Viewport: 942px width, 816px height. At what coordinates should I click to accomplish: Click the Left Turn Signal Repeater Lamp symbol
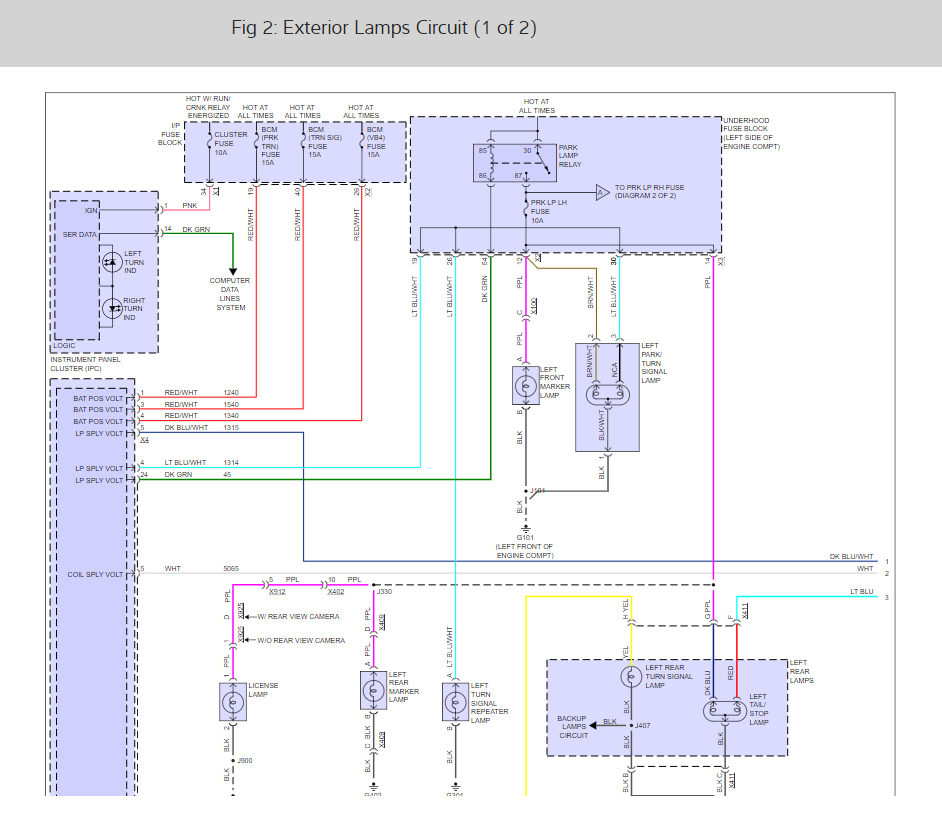pos(455,702)
